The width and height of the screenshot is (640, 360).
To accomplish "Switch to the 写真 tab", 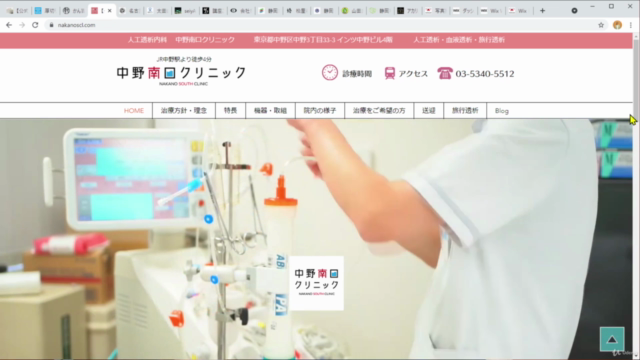I will point(436,11).
